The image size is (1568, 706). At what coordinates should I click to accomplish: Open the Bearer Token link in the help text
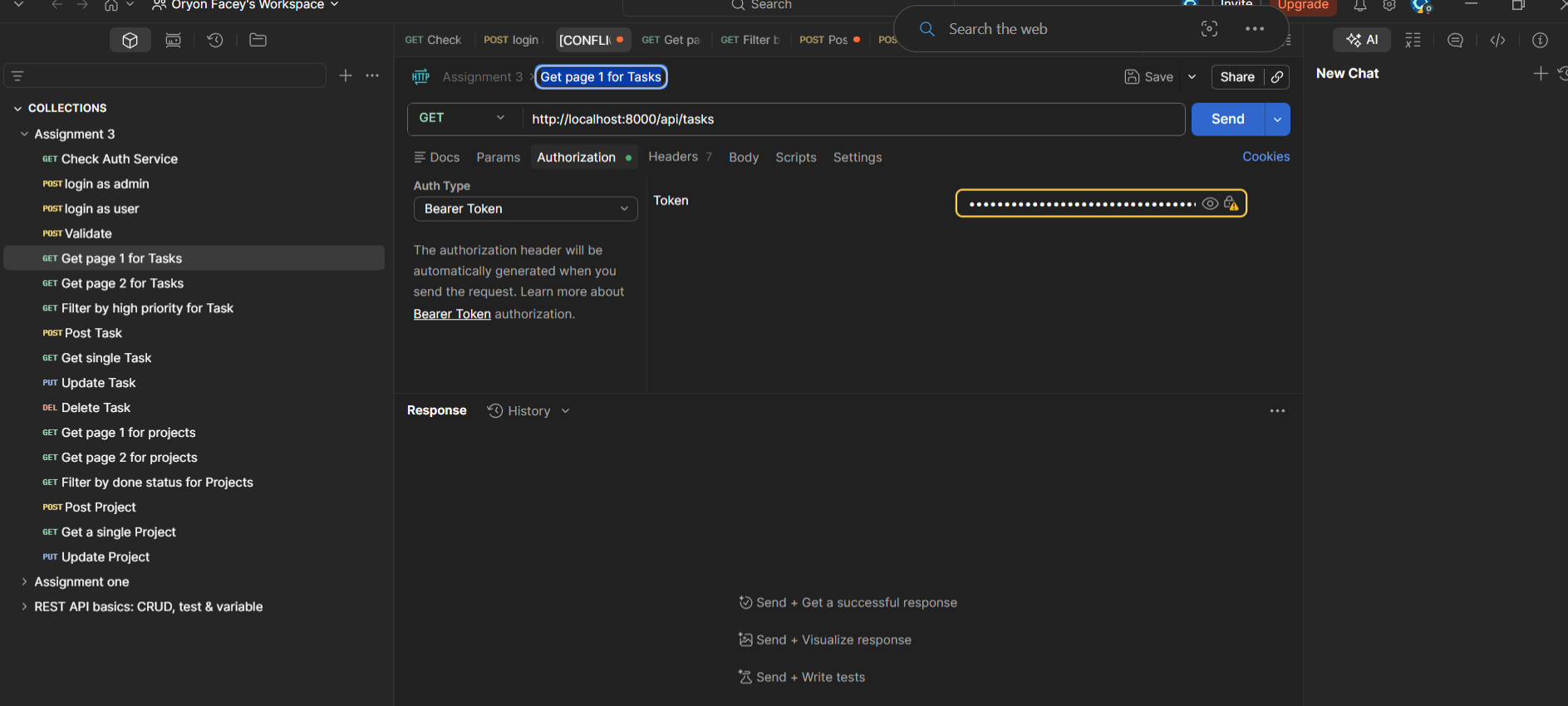click(452, 314)
